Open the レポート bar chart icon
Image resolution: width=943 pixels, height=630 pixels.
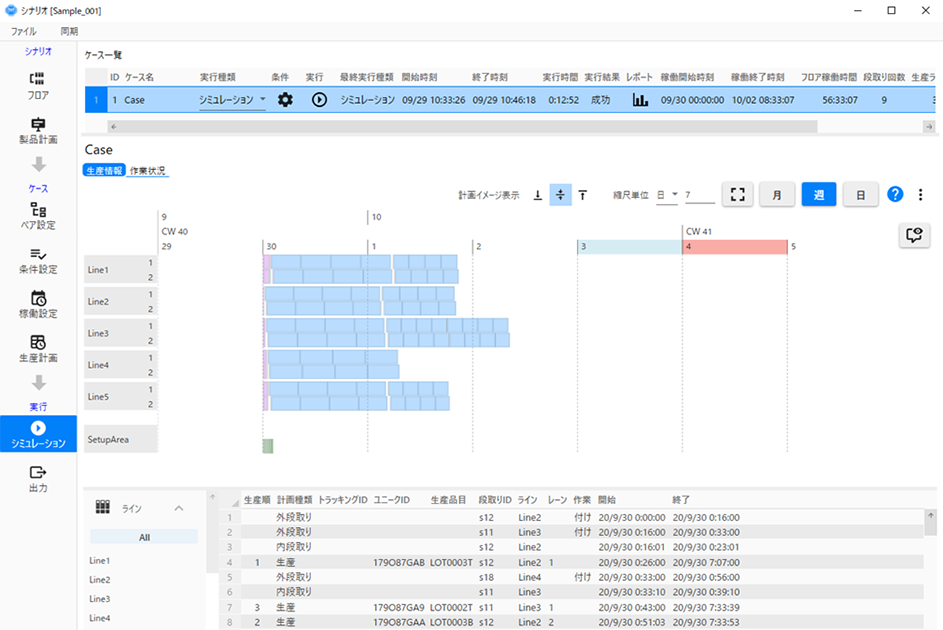coord(640,100)
